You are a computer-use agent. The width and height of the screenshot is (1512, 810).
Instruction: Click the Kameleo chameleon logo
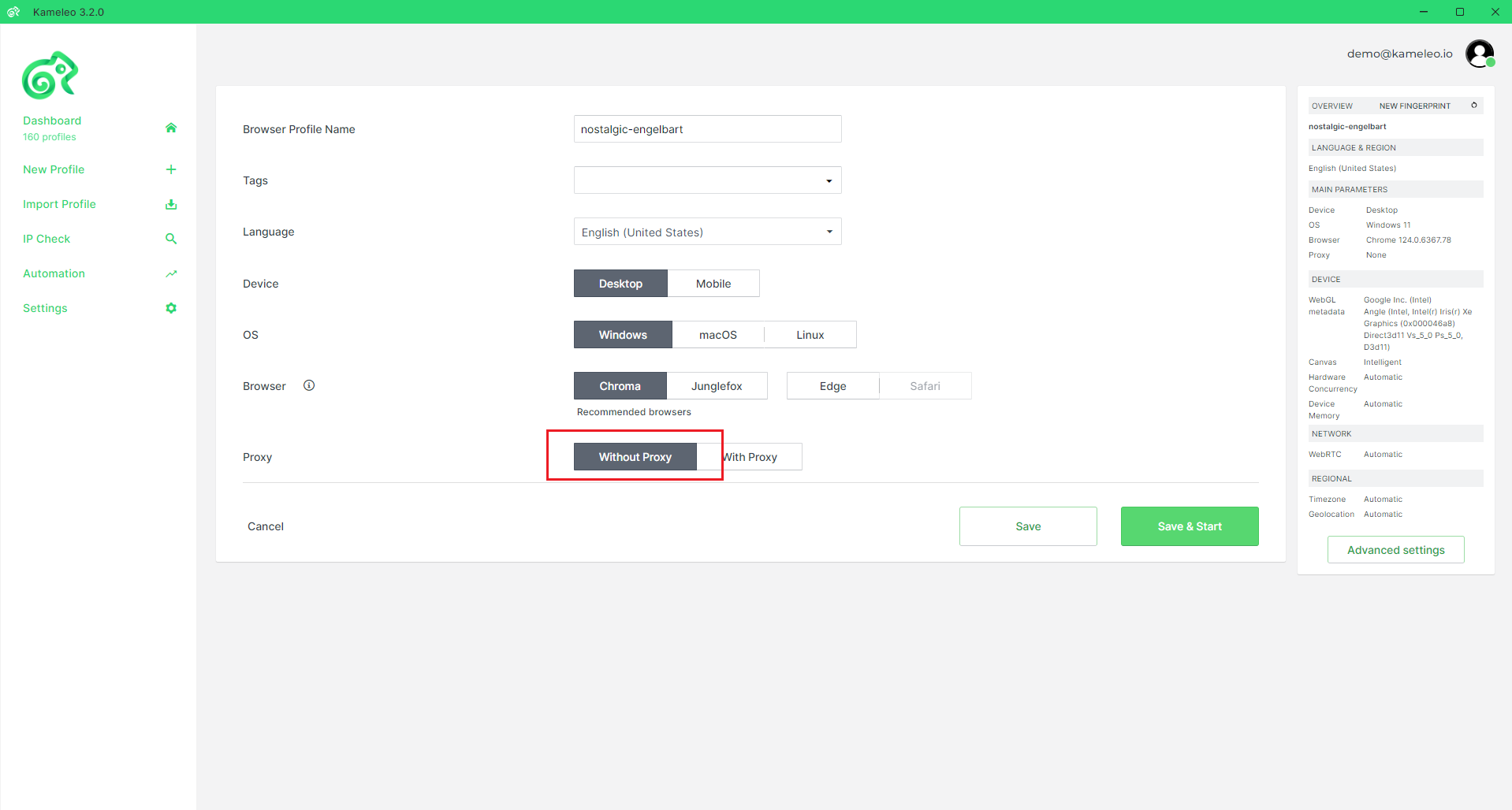[x=50, y=76]
